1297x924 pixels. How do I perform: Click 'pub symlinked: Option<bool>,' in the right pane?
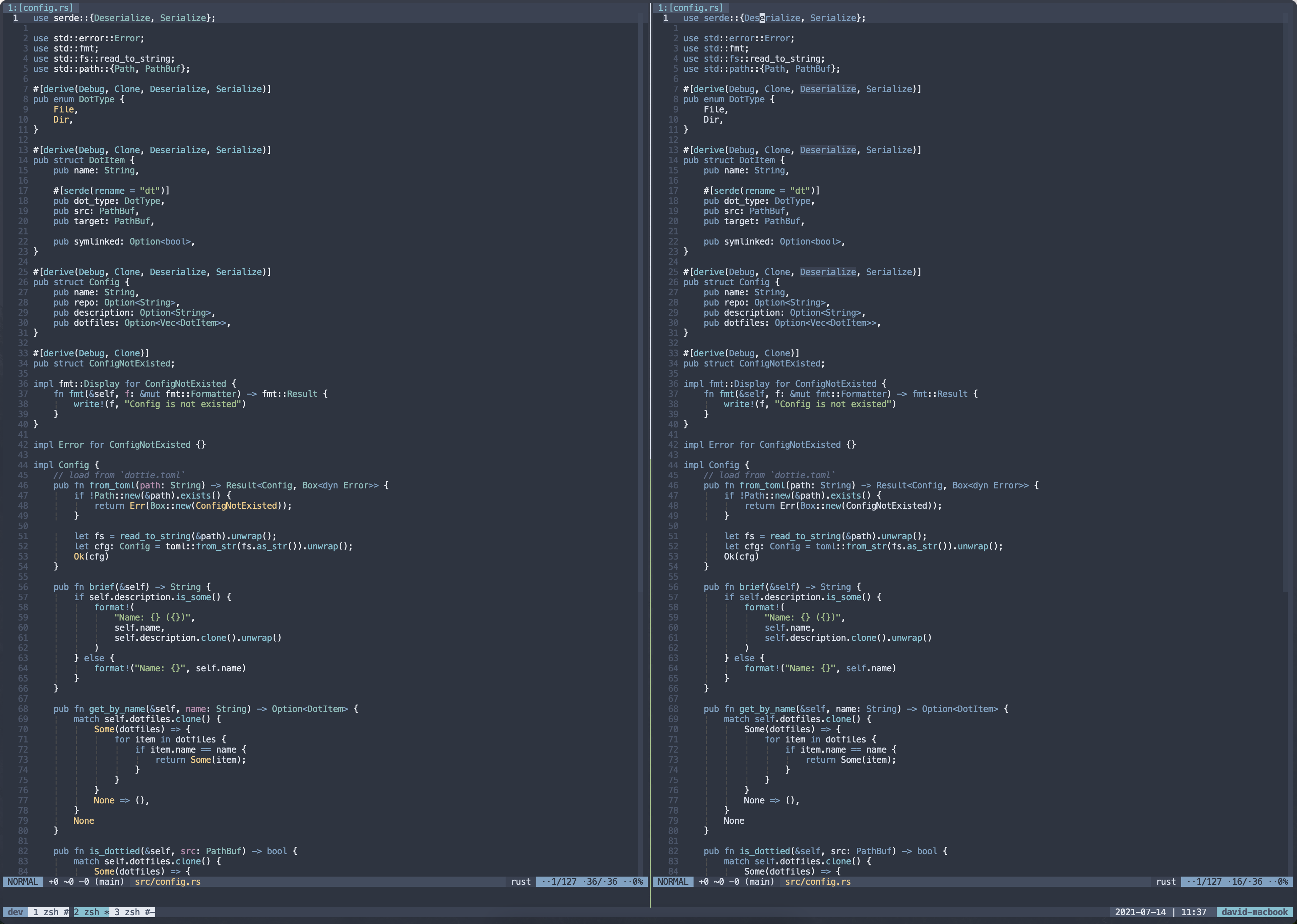775,241
